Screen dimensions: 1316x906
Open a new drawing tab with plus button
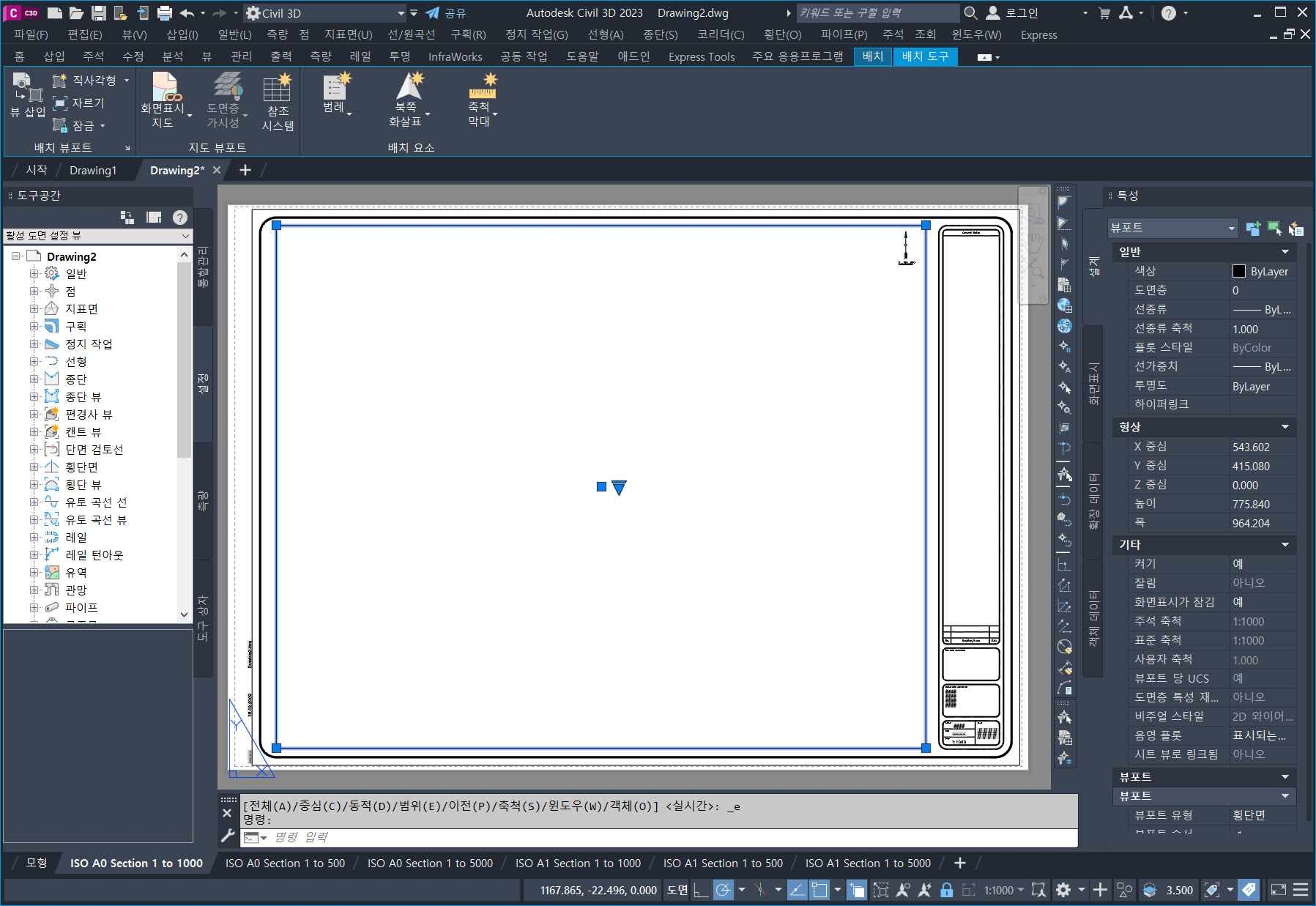245,170
